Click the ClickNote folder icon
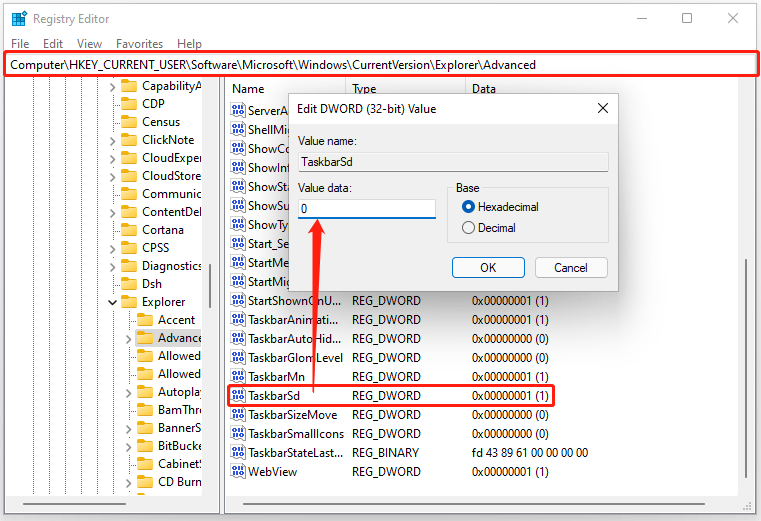This screenshot has width=761, height=521. pyautogui.click(x=129, y=139)
